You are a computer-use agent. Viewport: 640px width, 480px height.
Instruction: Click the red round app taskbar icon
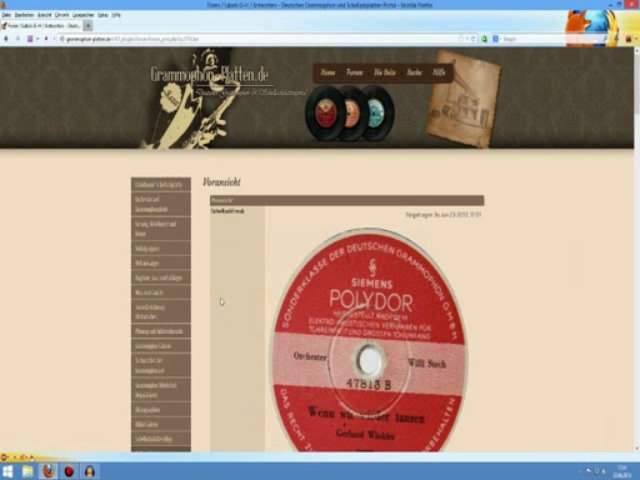point(69,471)
